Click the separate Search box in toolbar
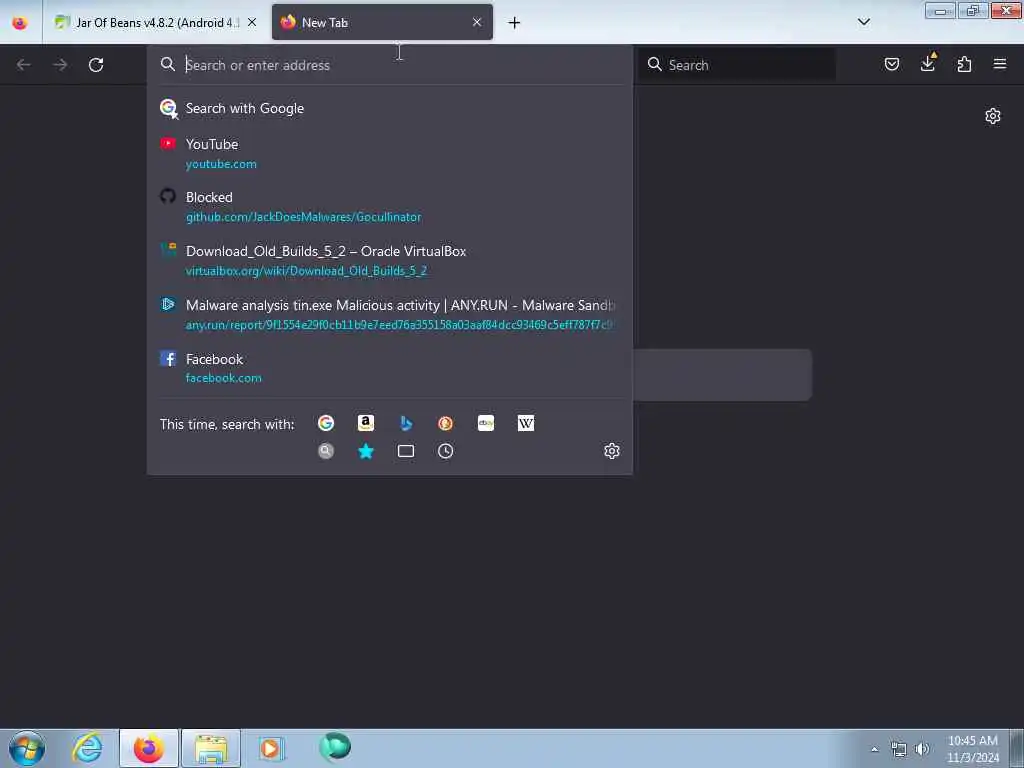 pyautogui.click(x=737, y=65)
